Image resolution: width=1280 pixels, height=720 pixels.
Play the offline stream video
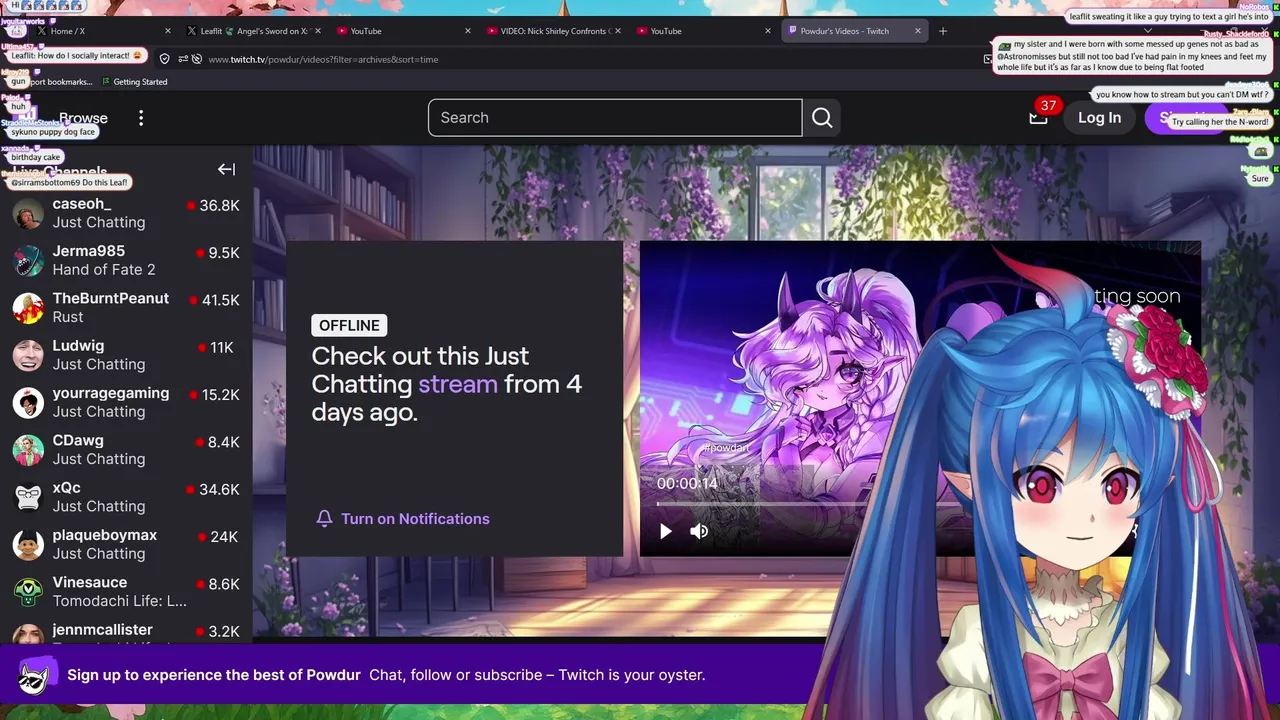pyautogui.click(x=666, y=531)
